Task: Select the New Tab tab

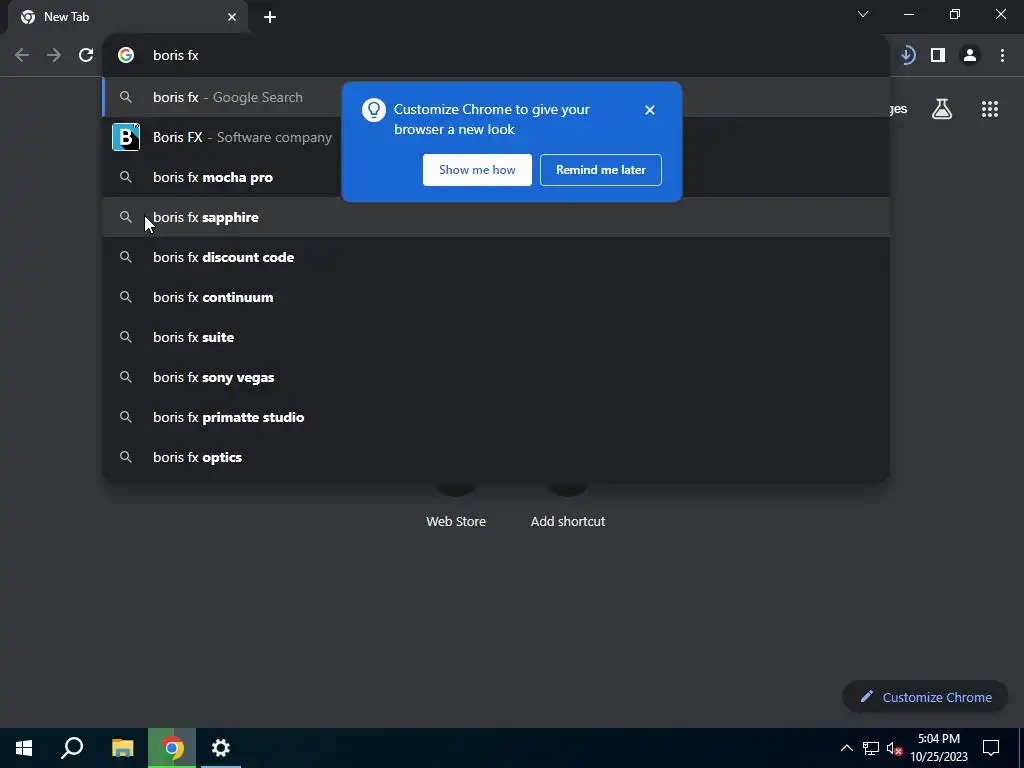Action: 127,17
